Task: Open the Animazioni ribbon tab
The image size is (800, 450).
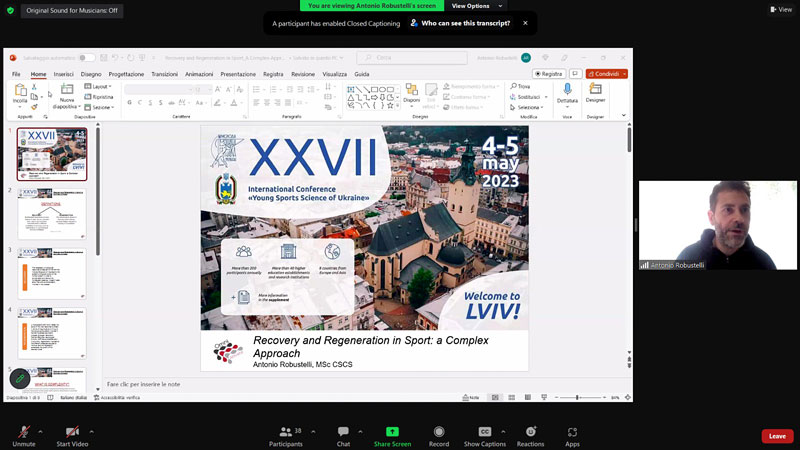Action: [199, 74]
